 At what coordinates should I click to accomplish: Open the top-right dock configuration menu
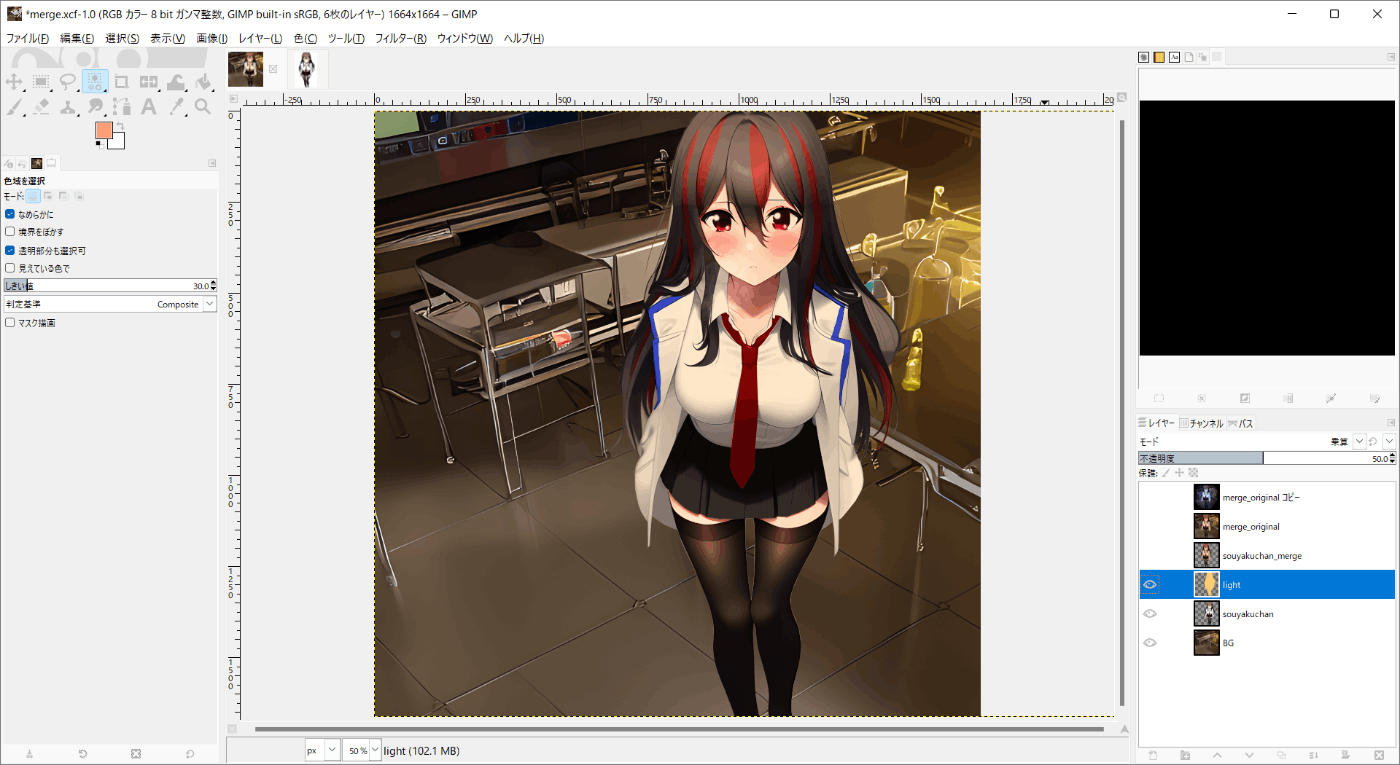1391,57
